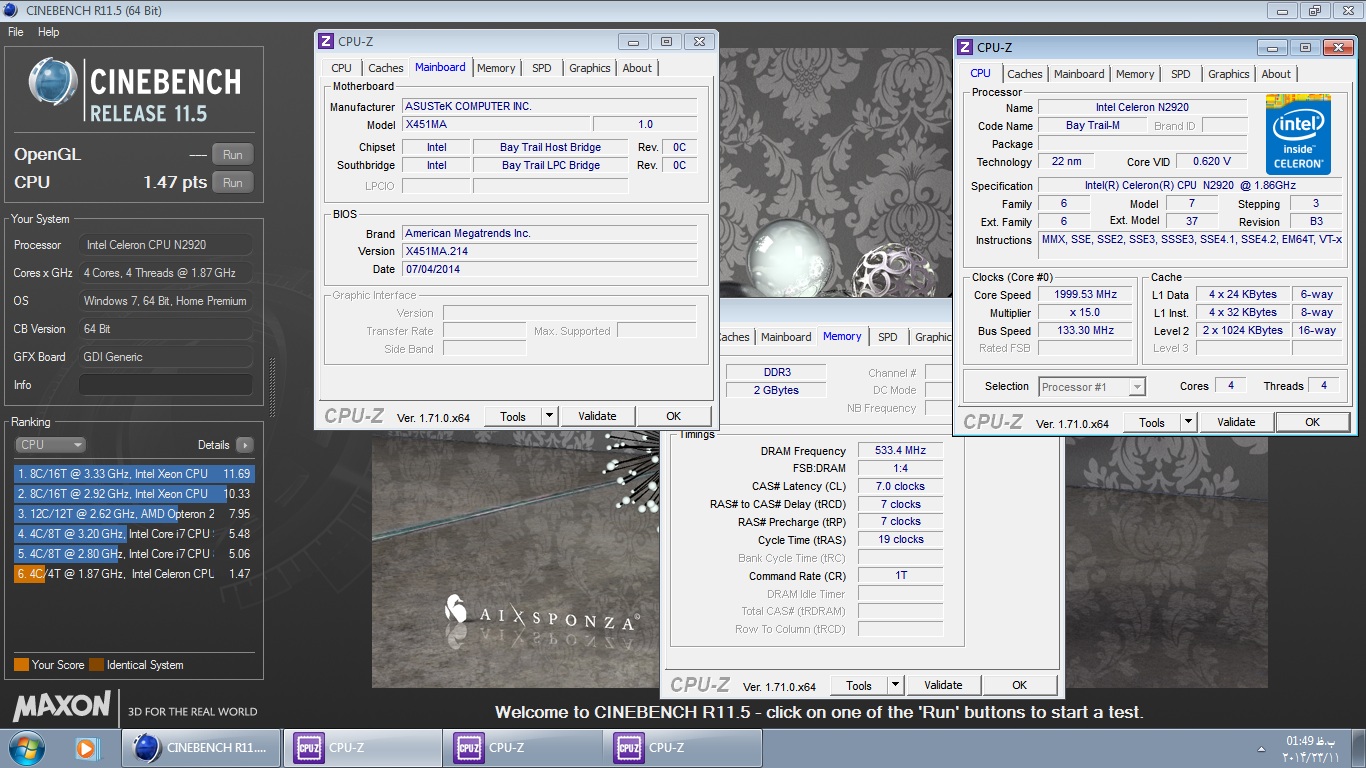This screenshot has height=768, width=1366.
Task: Run the CPU benchmark
Action: (232, 183)
